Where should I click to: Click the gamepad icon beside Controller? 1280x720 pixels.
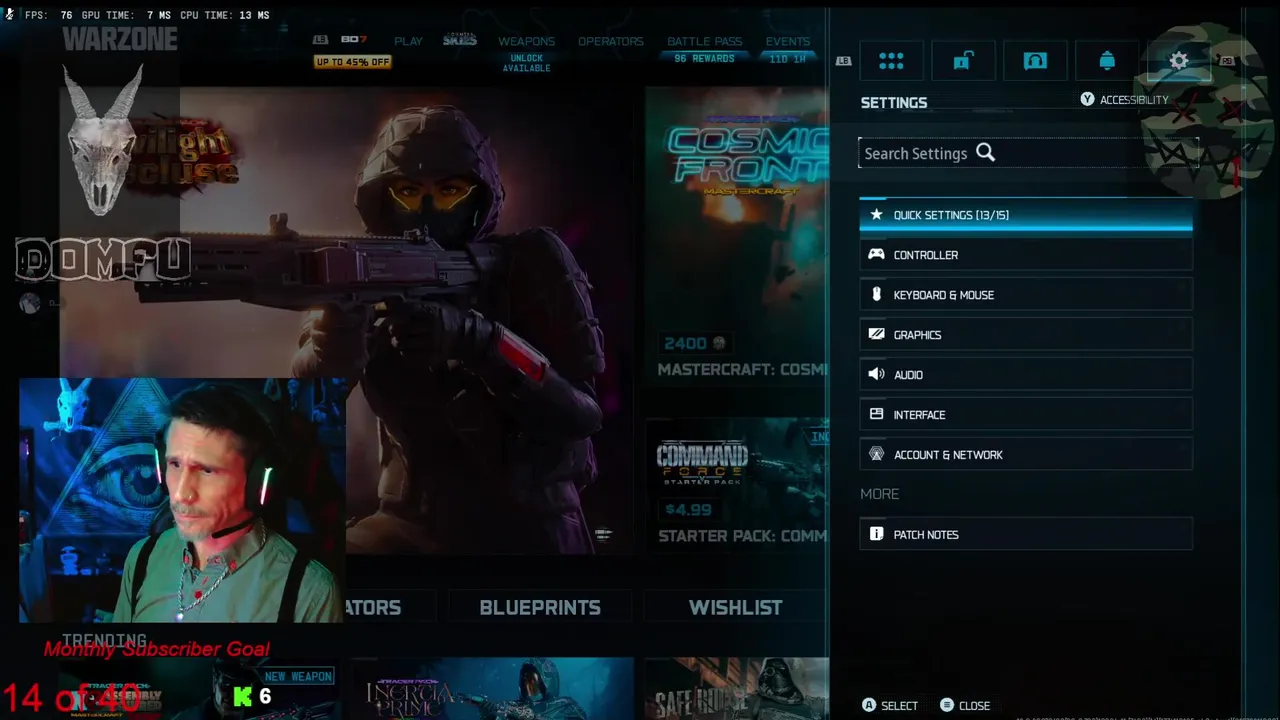(876, 254)
